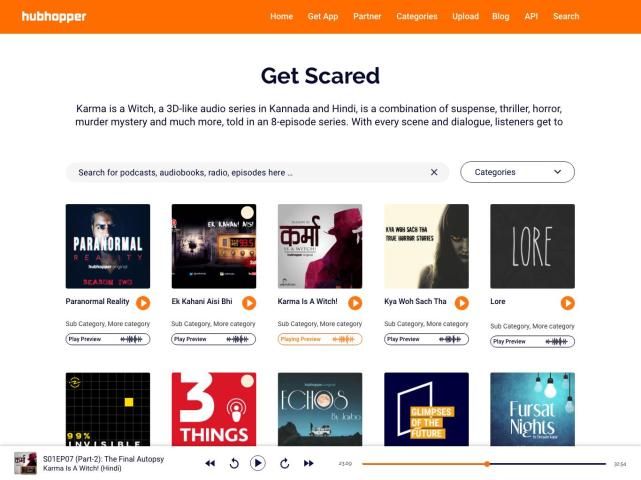
Task: Click the orange play icon beside Lore
Action: [567, 303]
